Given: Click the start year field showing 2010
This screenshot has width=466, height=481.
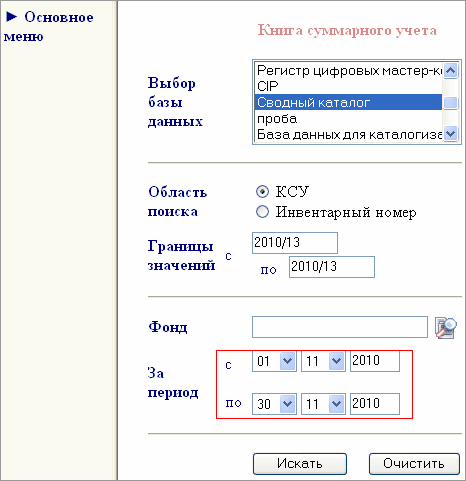Looking at the screenshot, I should [375, 361].
